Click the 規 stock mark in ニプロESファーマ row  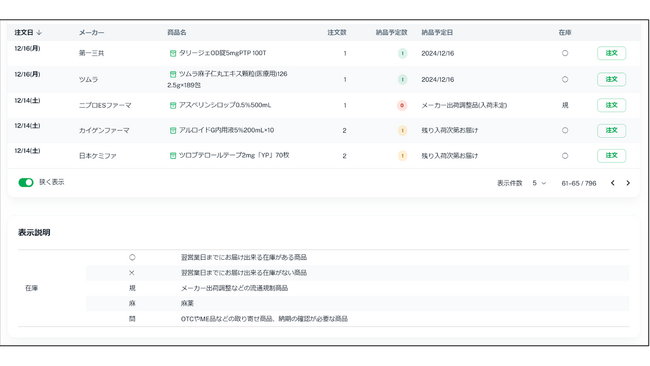click(565, 105)
